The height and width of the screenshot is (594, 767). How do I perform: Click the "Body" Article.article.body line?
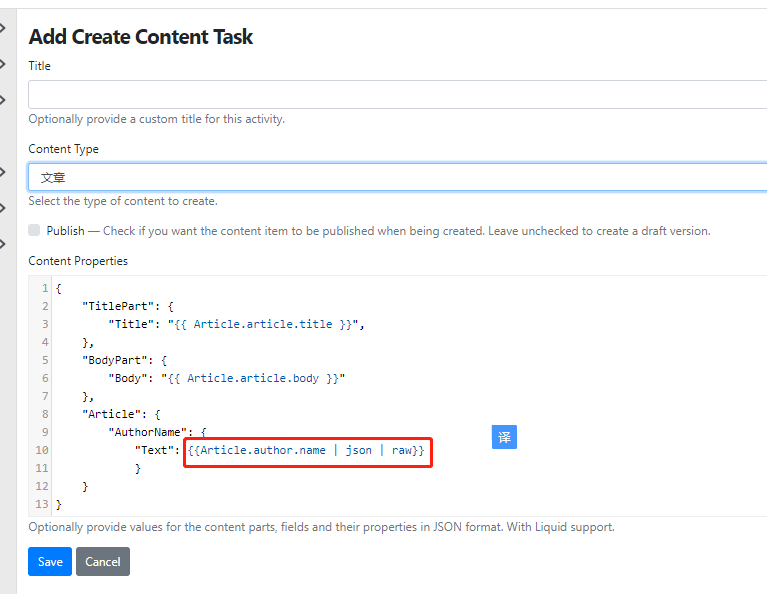pyautogui.click(x=226, y=378)
